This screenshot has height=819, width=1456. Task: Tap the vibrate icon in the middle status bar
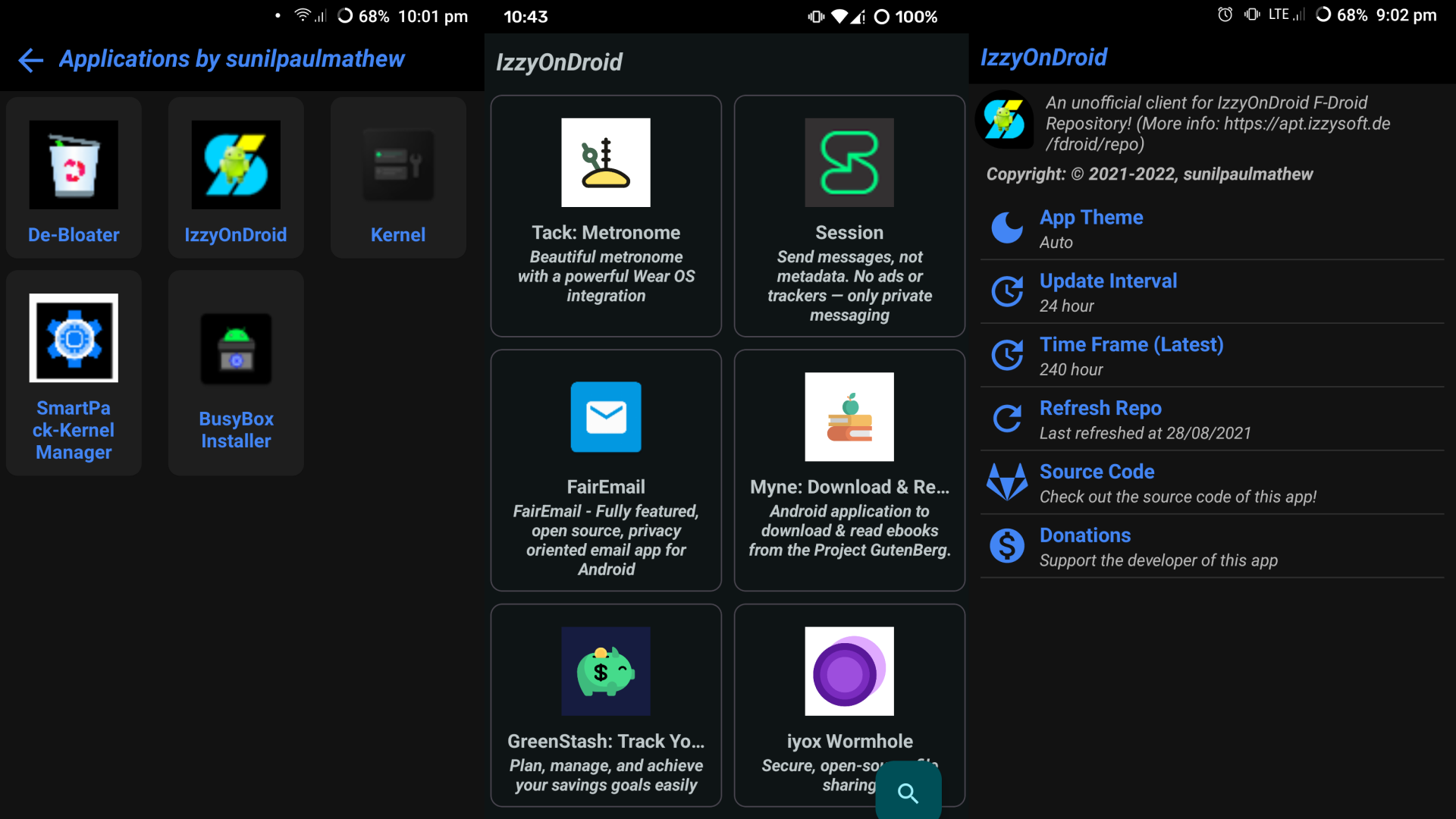(816, 17)
